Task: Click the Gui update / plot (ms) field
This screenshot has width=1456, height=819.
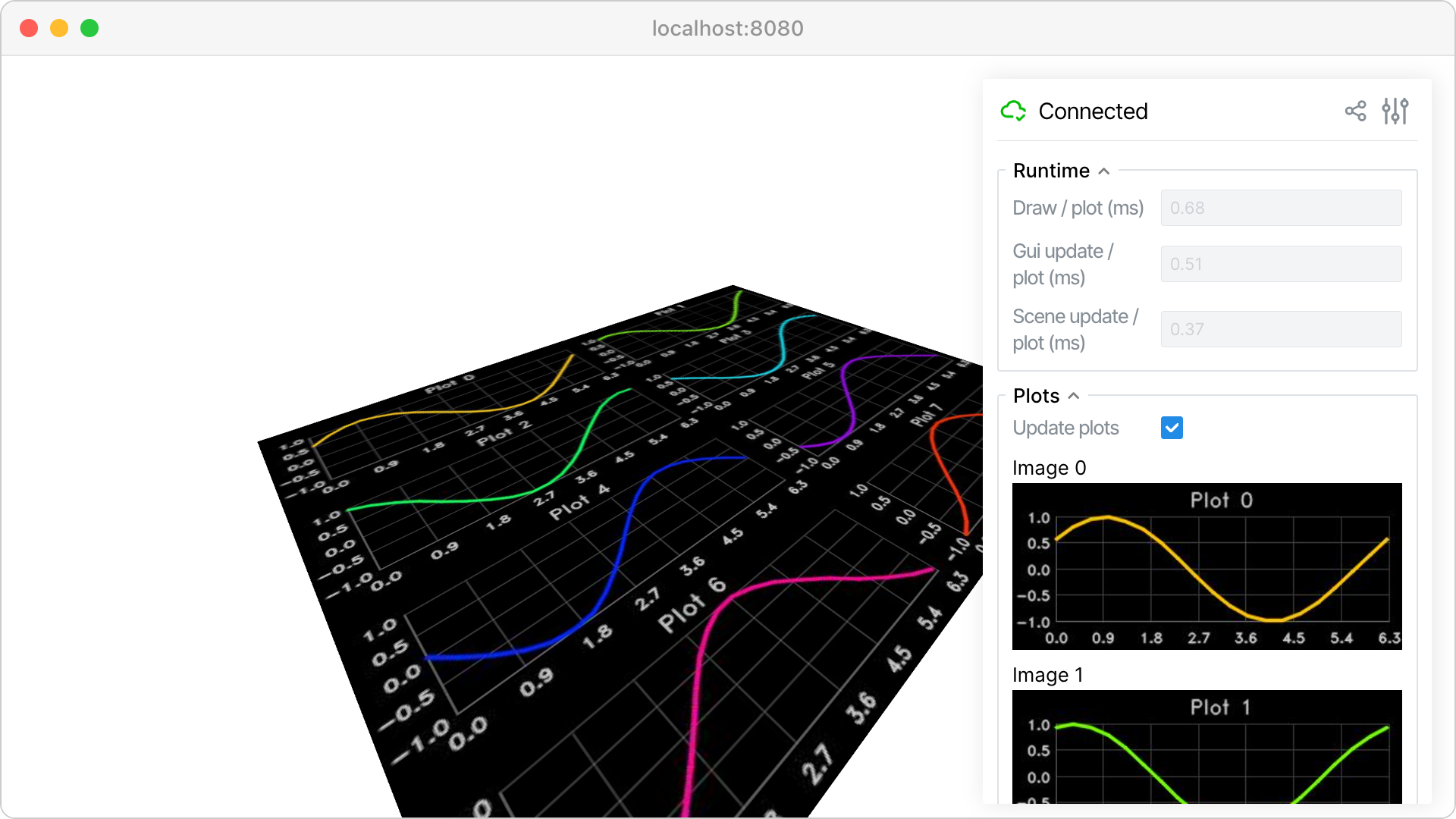Action: coord(1281,264)
